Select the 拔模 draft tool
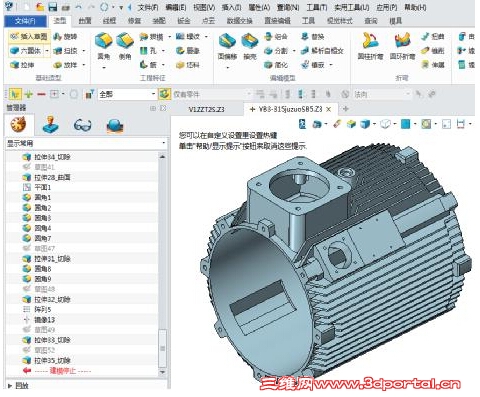 coord(151,36)
